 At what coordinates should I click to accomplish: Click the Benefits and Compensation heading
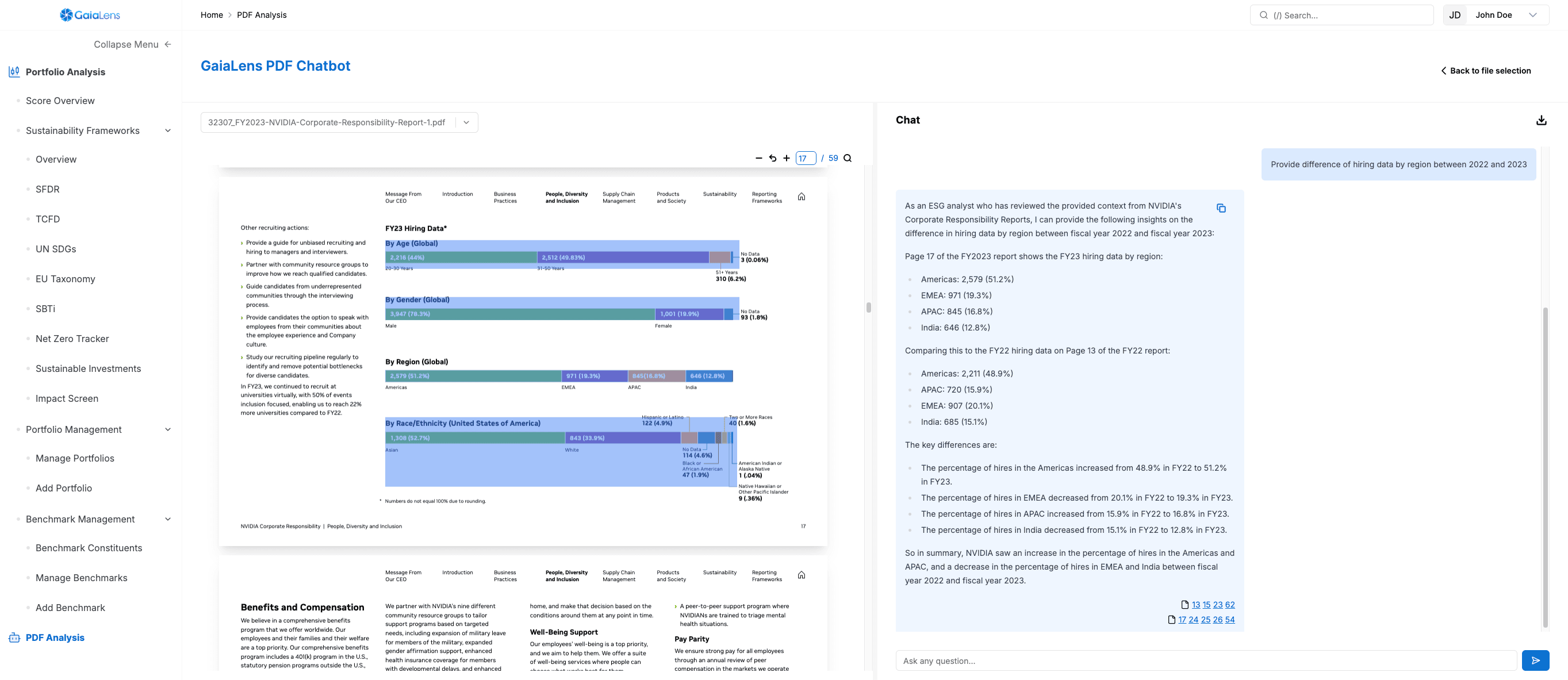302,608
